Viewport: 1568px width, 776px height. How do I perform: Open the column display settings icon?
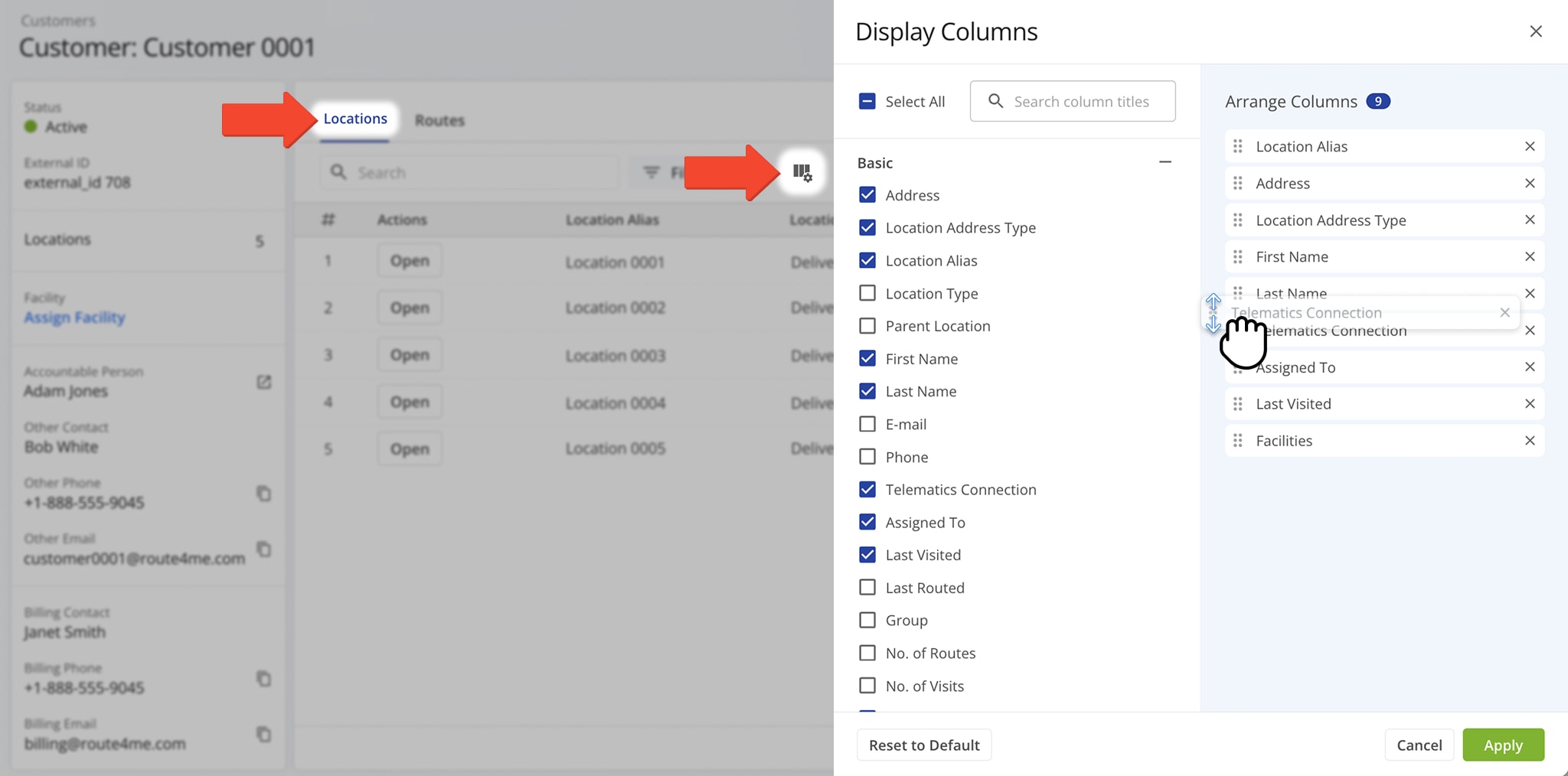[x=801, y=172]
